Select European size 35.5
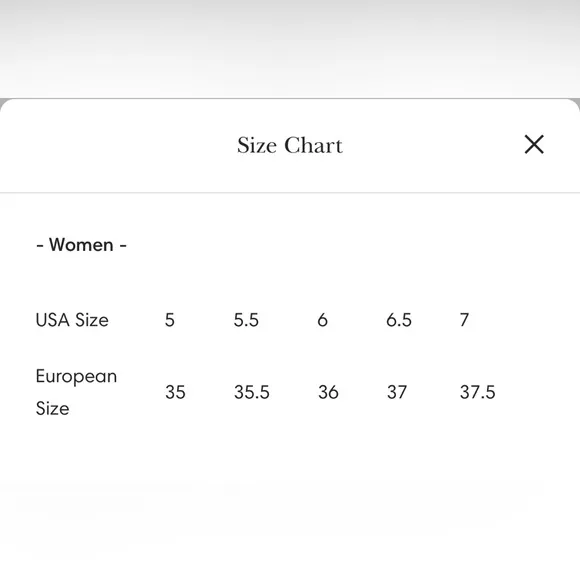 (252, 392)
